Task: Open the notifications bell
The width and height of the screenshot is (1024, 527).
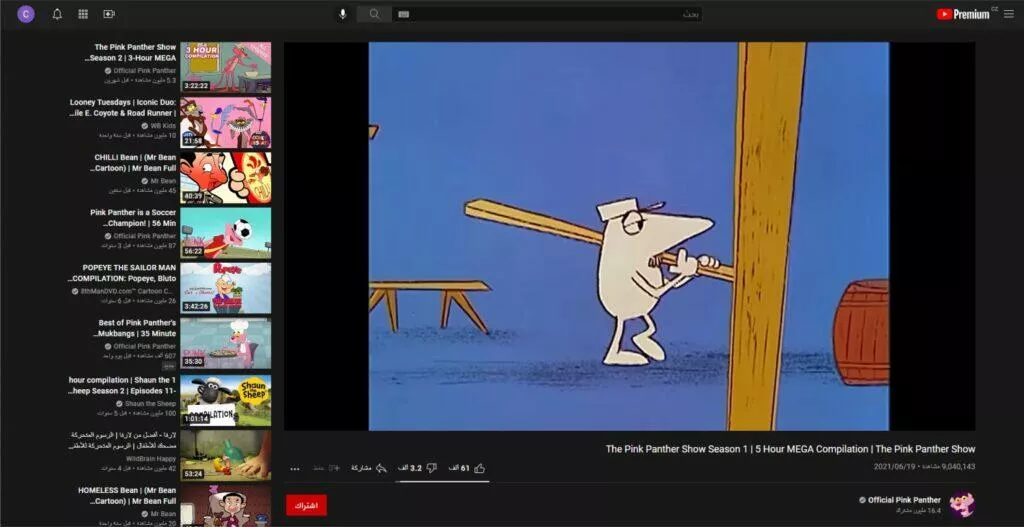Action: tap(57, 14)
